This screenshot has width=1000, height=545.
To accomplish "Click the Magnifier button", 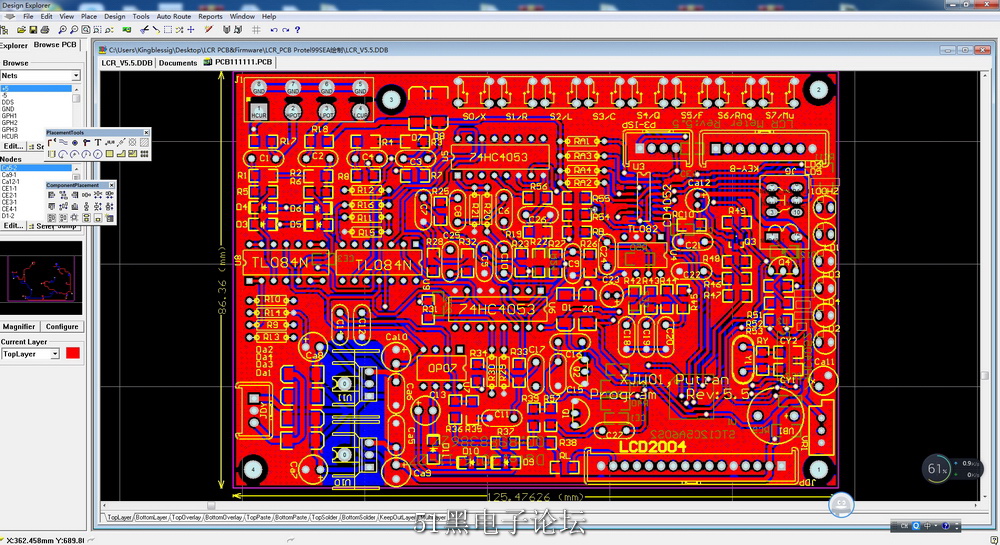I will [x=19, y=326].
